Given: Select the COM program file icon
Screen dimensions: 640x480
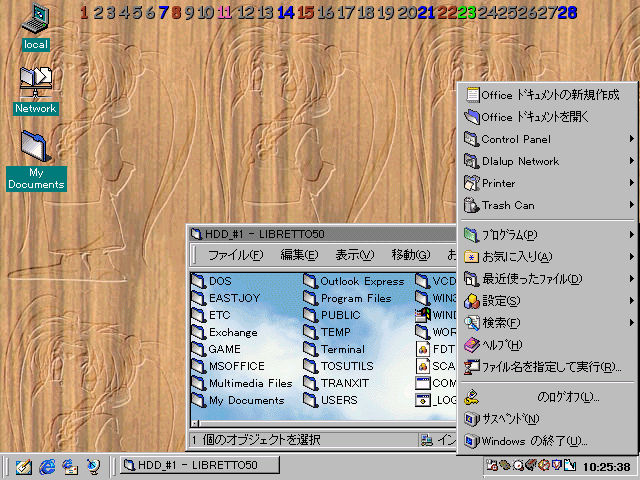Looking at the screenshot, I should (423, 383).
